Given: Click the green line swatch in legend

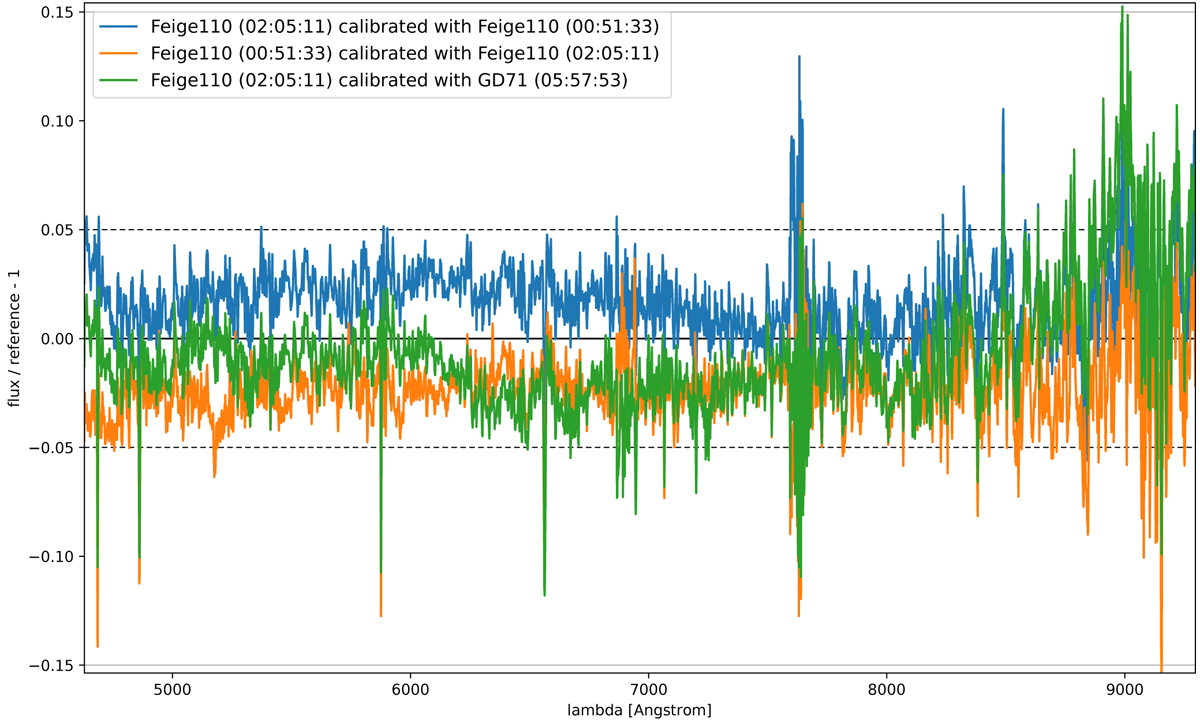Looking at the screenshot, I should tap(119, 82).
